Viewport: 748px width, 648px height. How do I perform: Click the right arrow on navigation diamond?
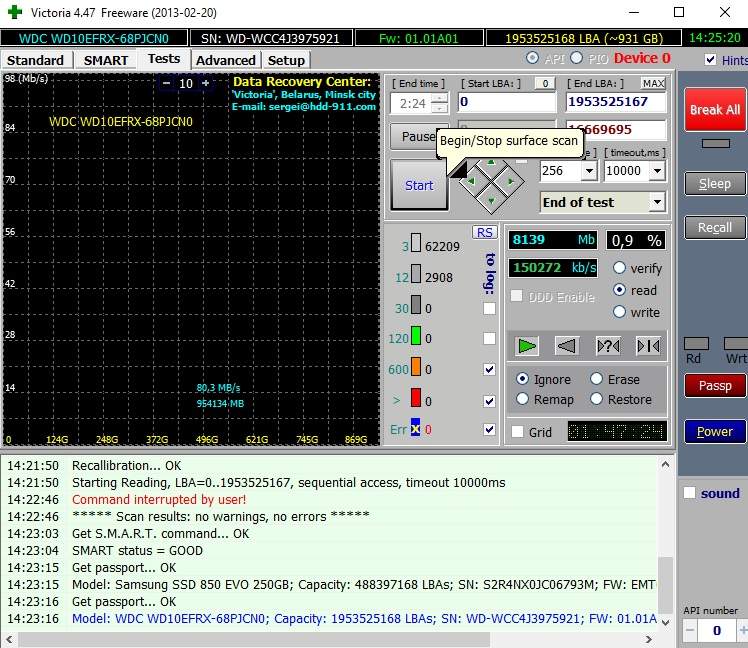pyautogui.click(x=510, y=181)
